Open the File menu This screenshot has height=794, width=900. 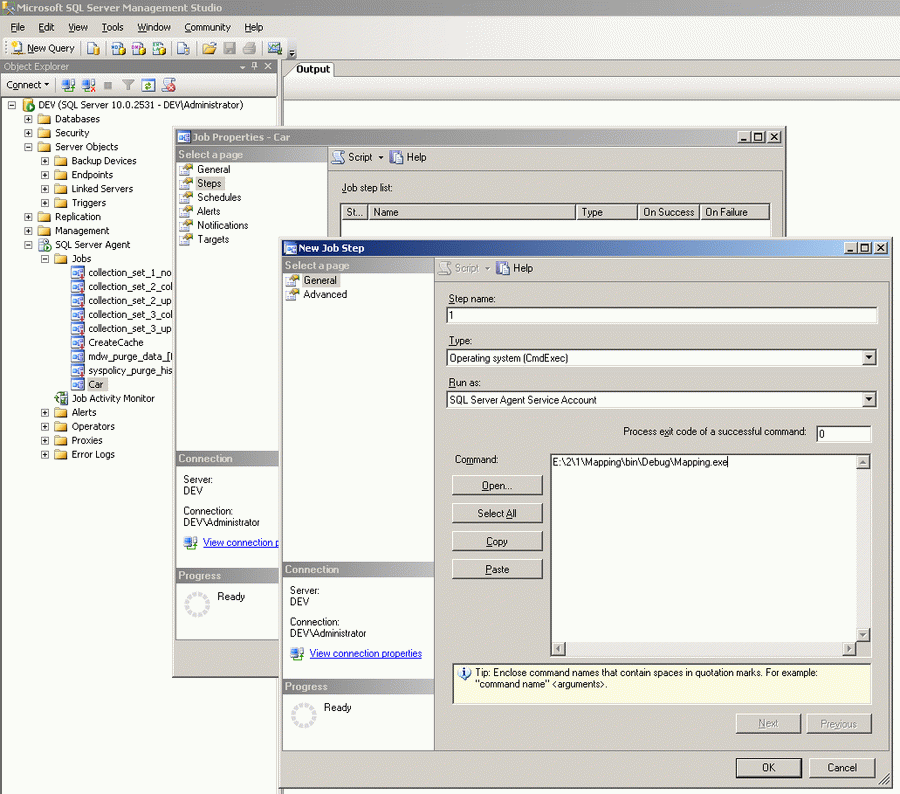(x=18, y=28)
